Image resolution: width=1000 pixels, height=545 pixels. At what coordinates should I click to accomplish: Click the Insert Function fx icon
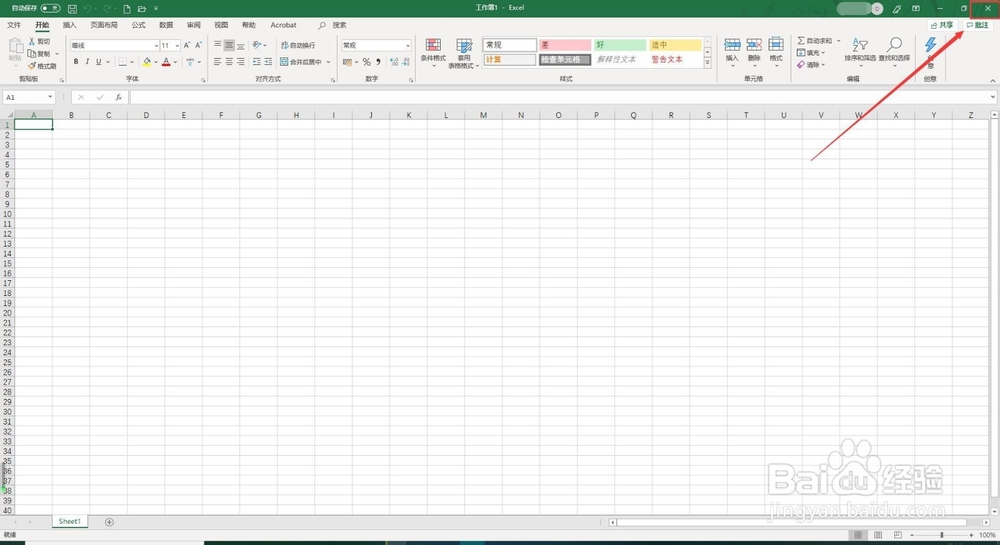click(118, 98)
